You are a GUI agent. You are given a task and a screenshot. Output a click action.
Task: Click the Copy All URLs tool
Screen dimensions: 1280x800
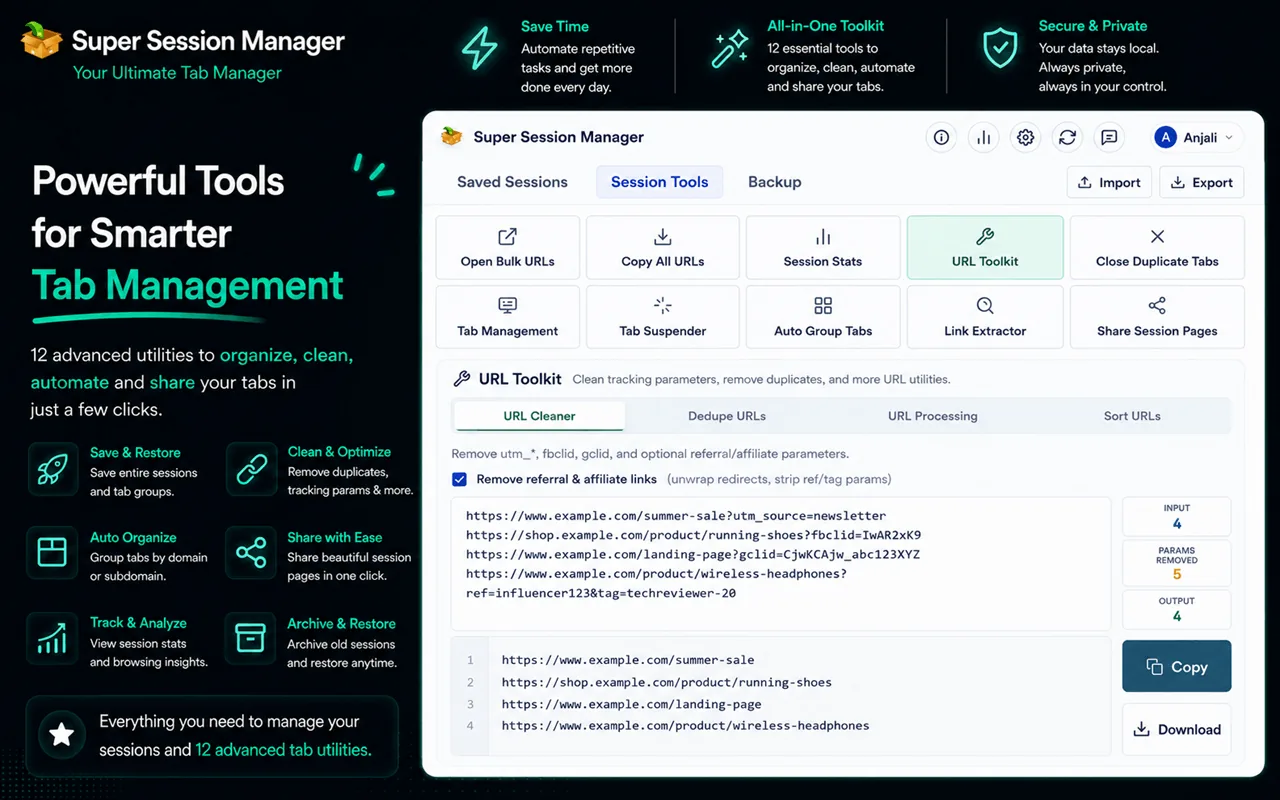click(x=663, y=247)
